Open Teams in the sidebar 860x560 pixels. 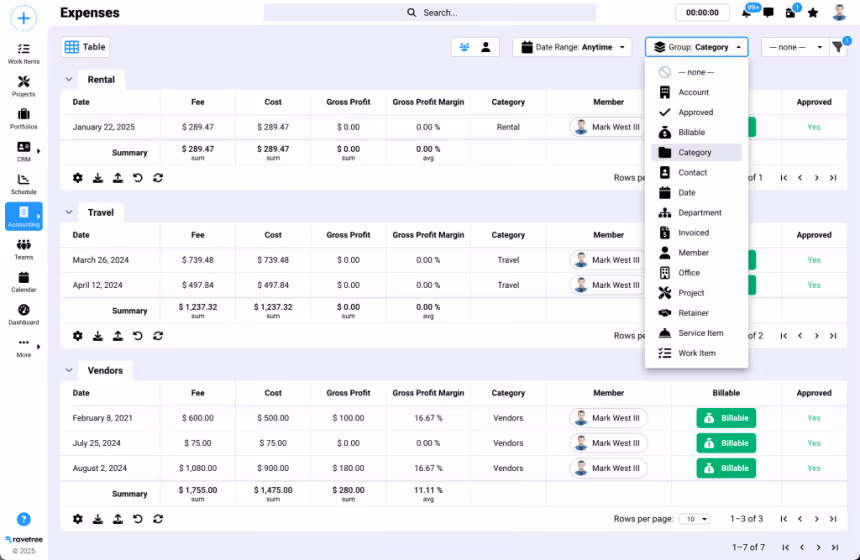pyautogui.click(x=24, y=250)
